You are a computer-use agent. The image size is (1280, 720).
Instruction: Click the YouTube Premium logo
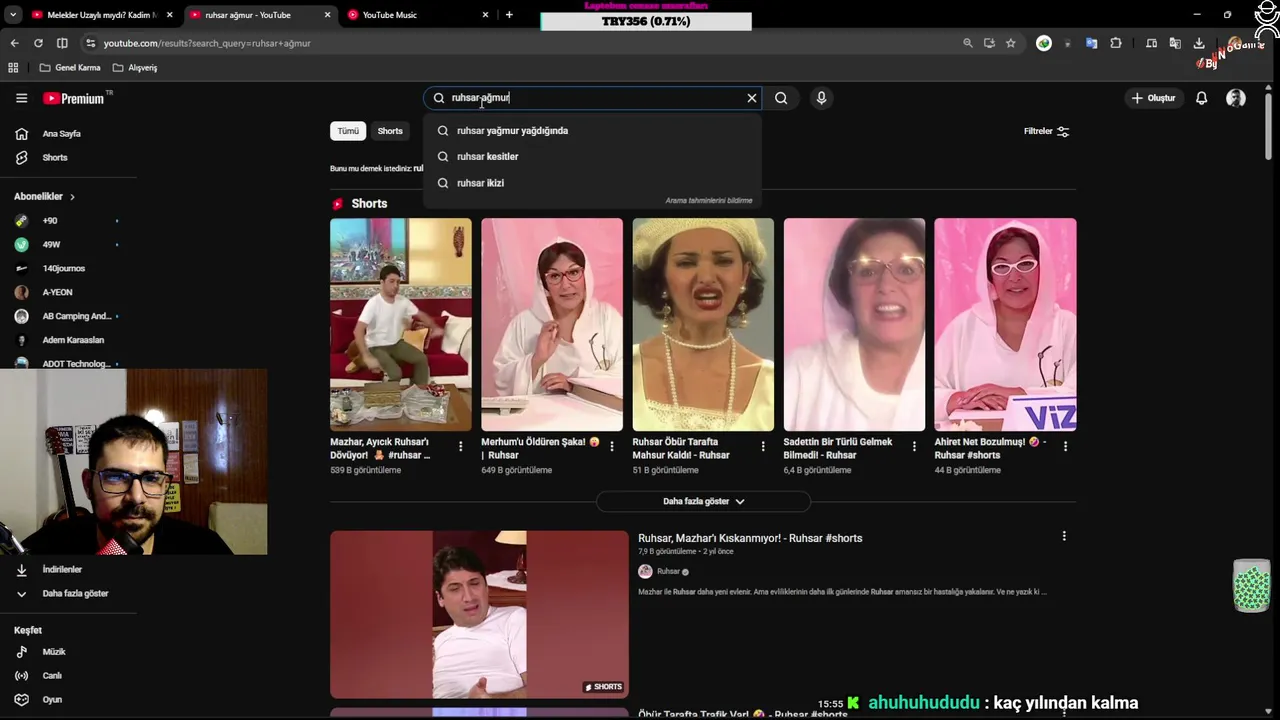[73, 98]
